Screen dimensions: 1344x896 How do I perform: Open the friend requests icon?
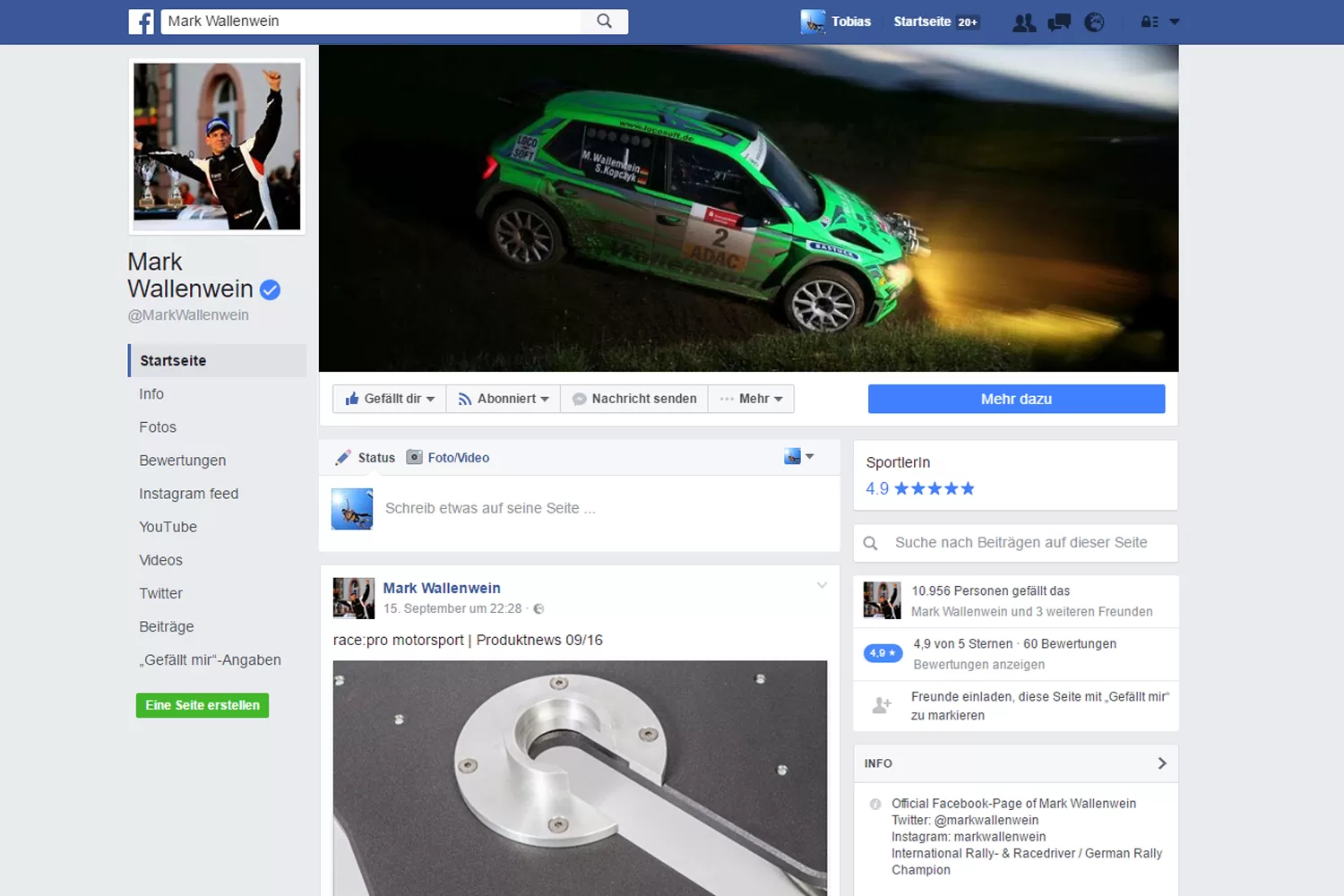1023,22
